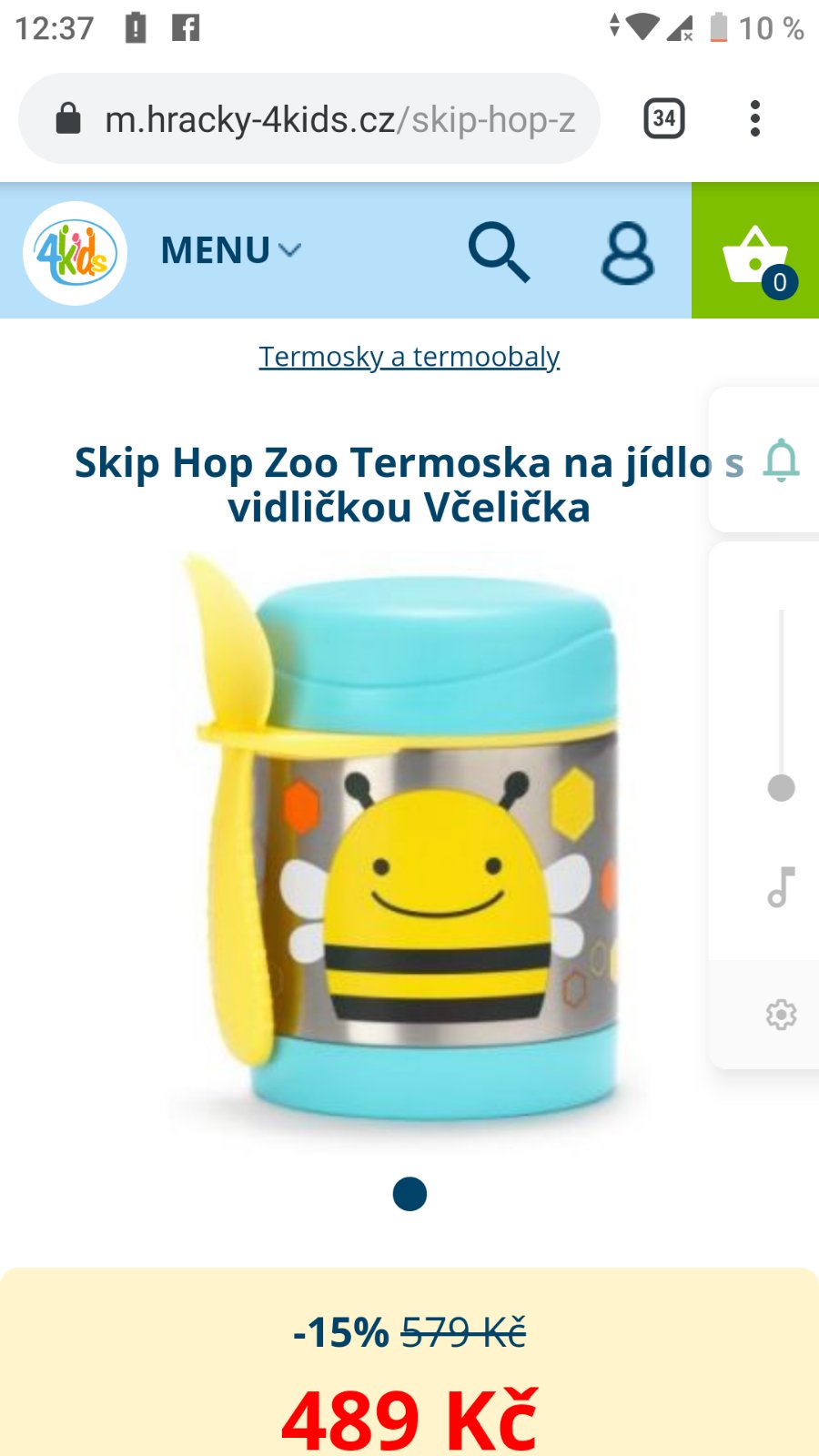Open browser three-dot menu
The width and height of the screenshot is (819, 1456).
754,118
